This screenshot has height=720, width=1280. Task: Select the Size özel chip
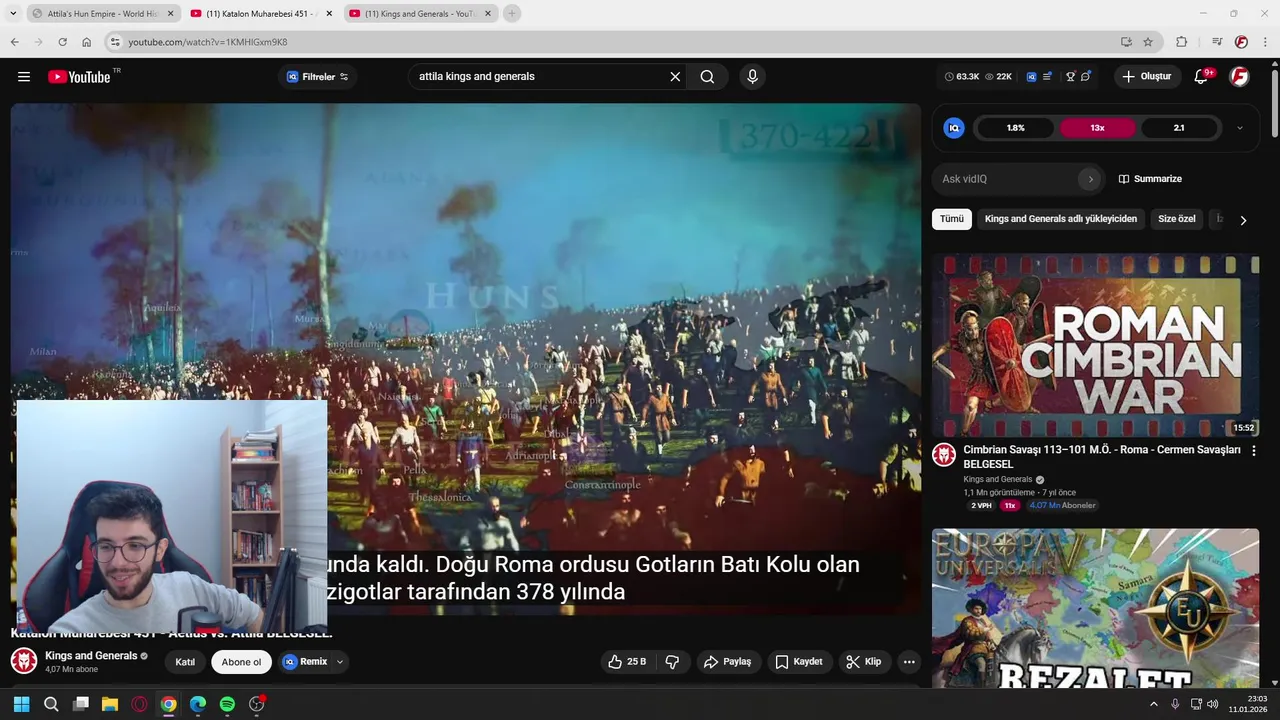pyautogui.click(x=1177, y=219)
